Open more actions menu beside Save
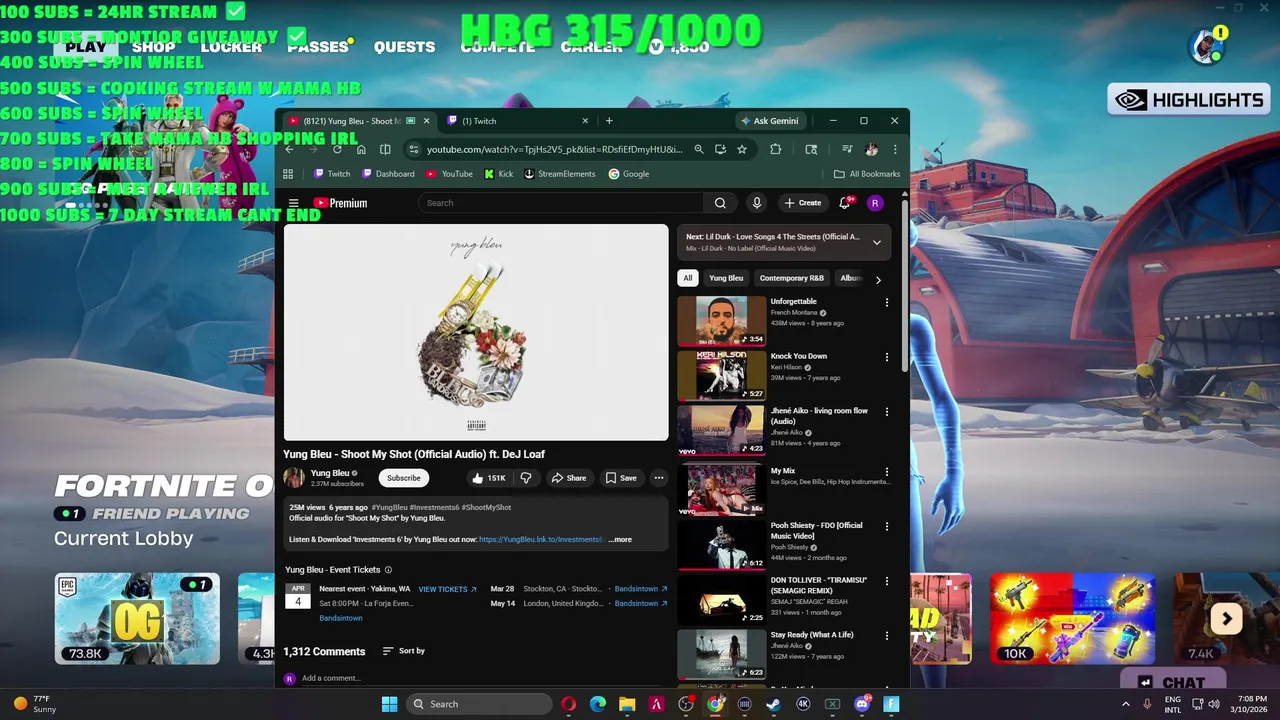1280x720 pixels. (x=658, y=478)
